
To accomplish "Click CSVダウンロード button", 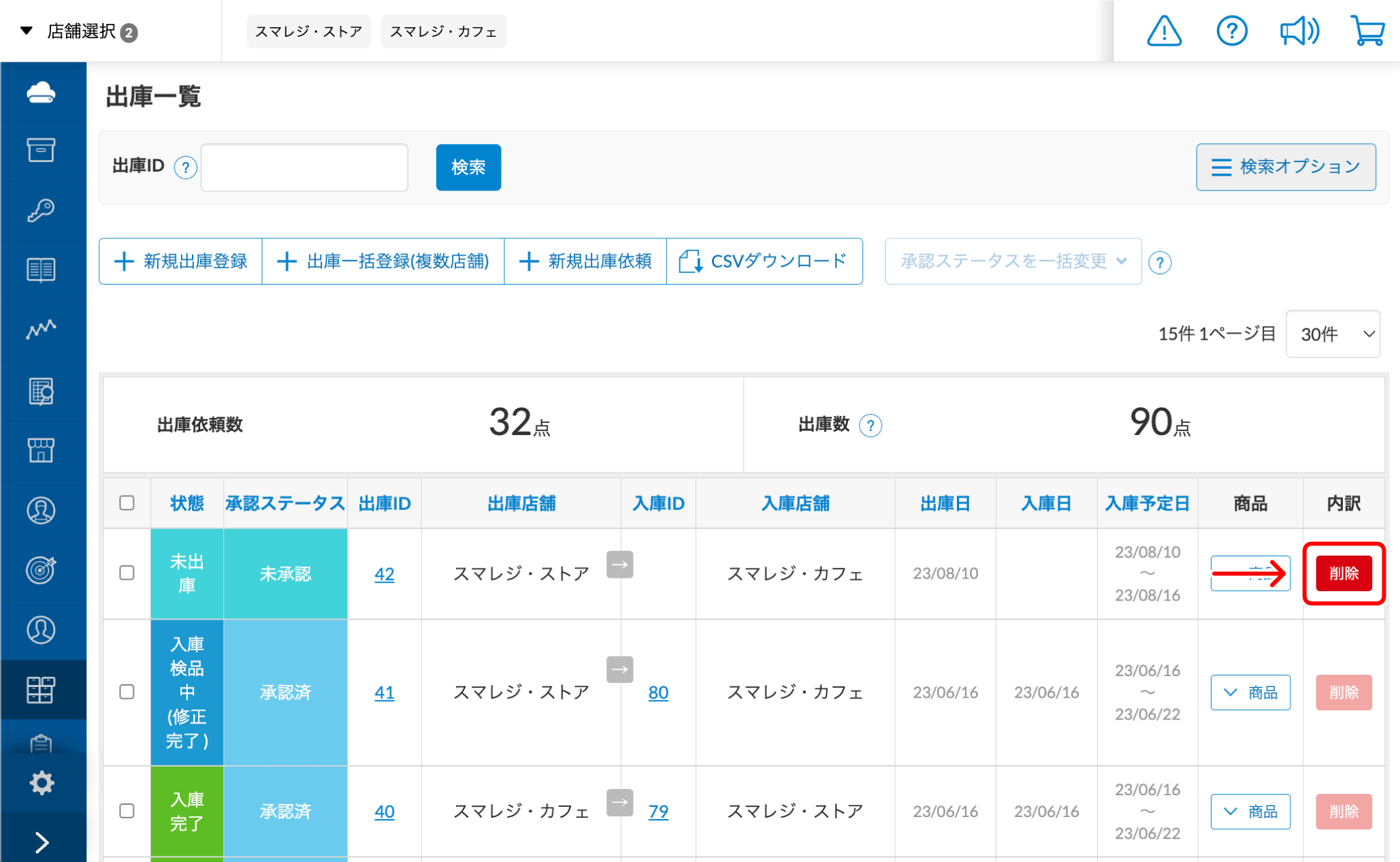I will (x=764, y=261).
